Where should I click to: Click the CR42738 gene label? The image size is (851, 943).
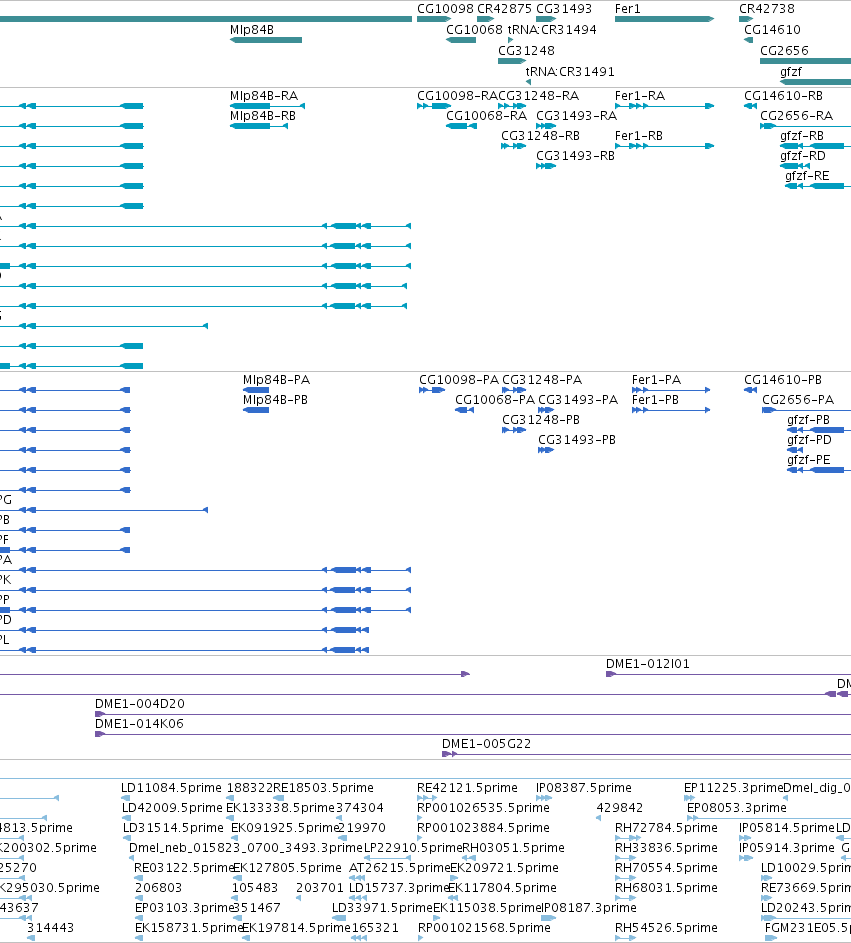767,9
